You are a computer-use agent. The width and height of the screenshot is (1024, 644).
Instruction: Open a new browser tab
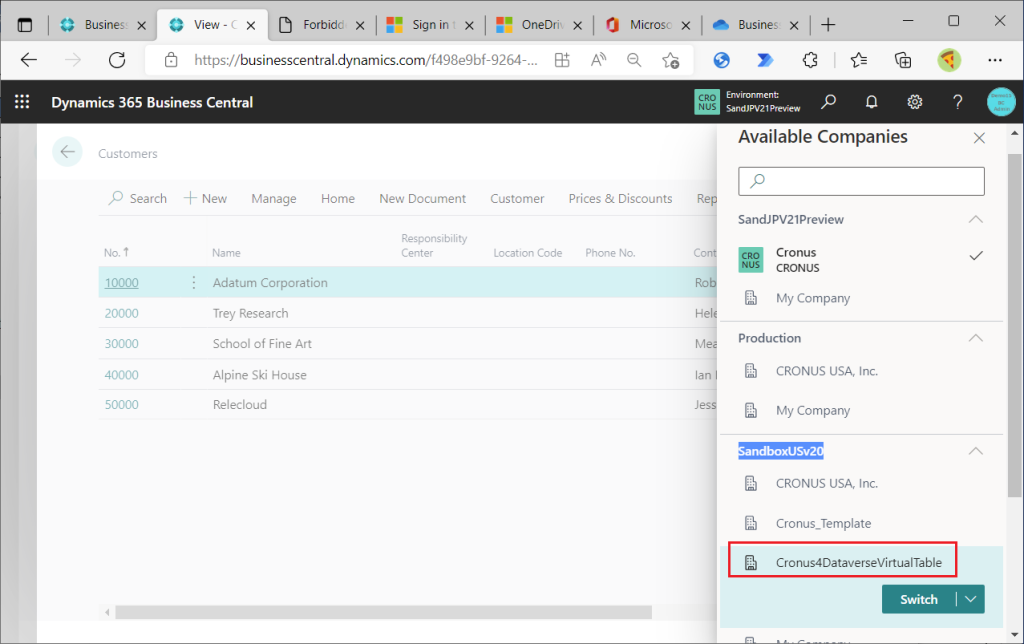[x=828, y=25]
